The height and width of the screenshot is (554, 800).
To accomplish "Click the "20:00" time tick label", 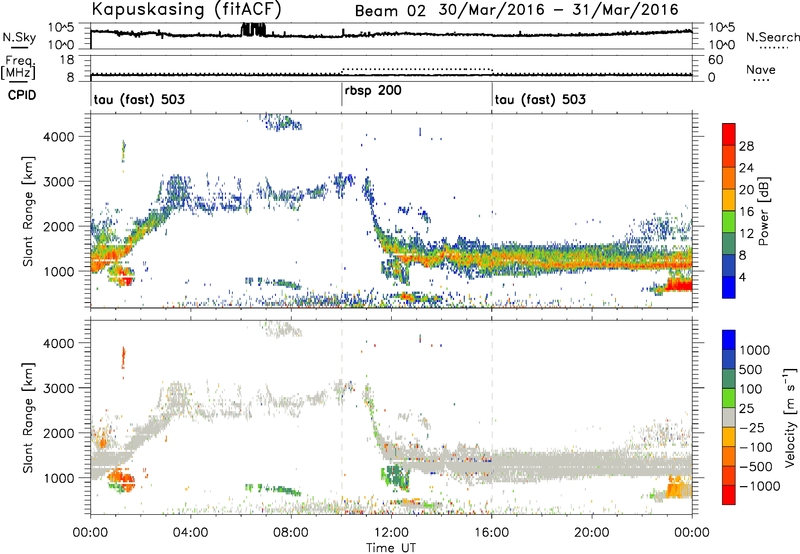I will pos(592,533).
